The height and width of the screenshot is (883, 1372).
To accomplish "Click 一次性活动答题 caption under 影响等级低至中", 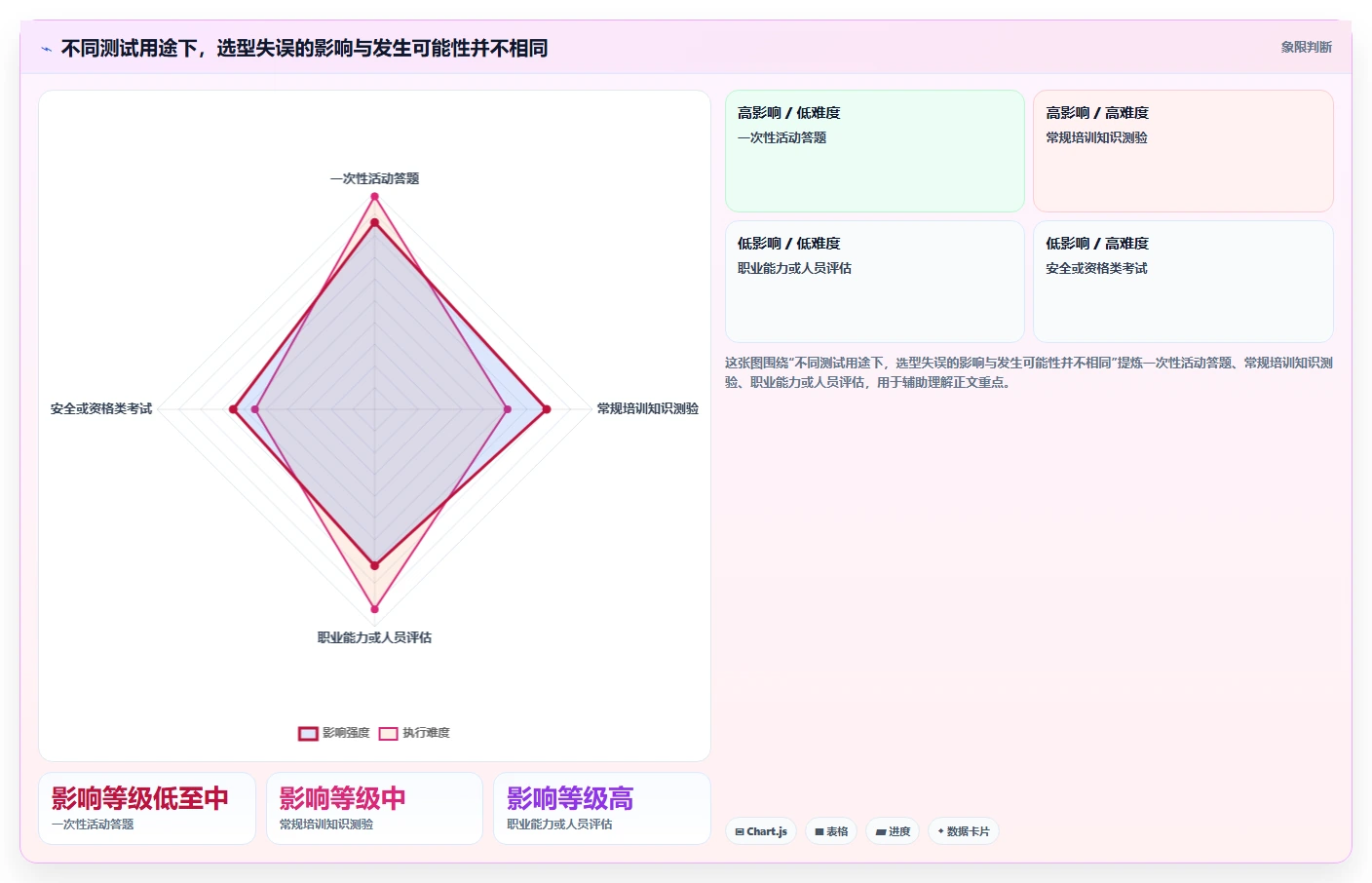I will pyautogui.click(x=93, y=824).
